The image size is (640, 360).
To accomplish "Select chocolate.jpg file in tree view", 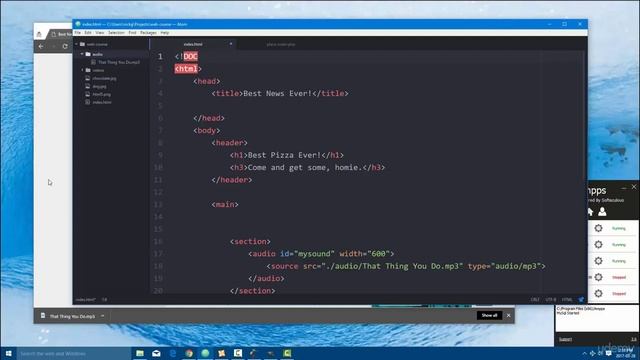I will coord(104,78).
